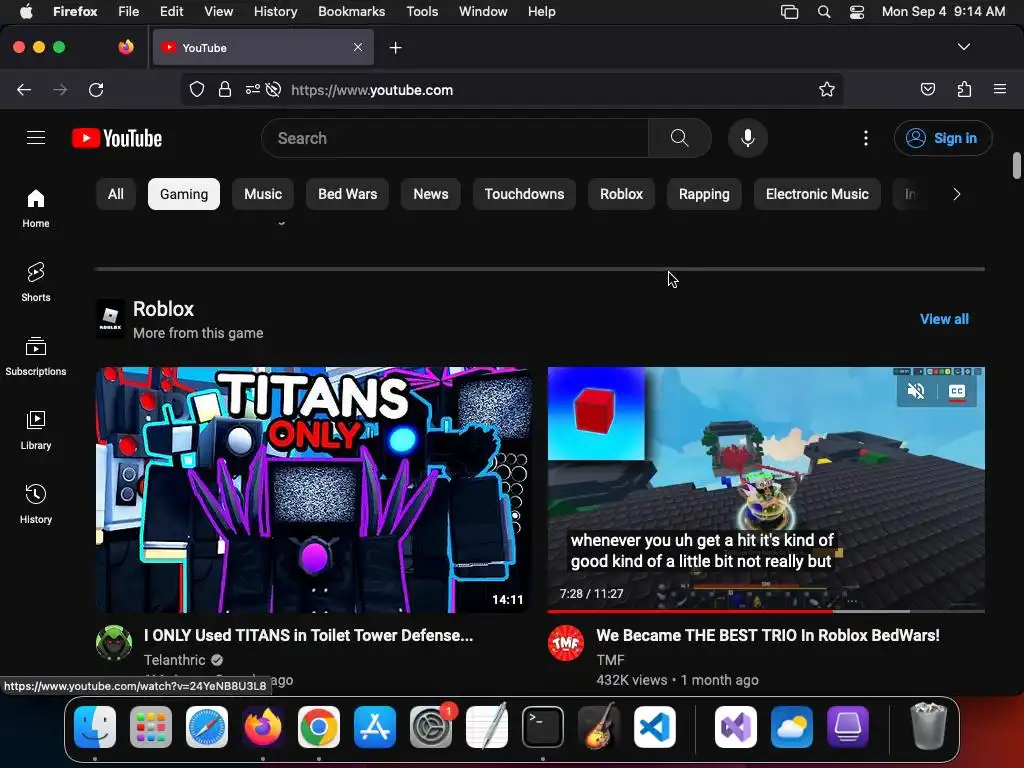Reload the page in Firefox
Viewport: 1024px width, 768px height.
coord(96,89)
